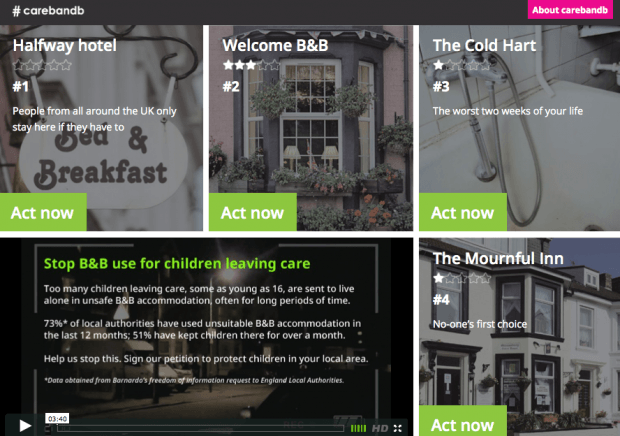This screenshot has width=620, height=436.
Task: Click the #carebandb logo
Action: (48, 11)
